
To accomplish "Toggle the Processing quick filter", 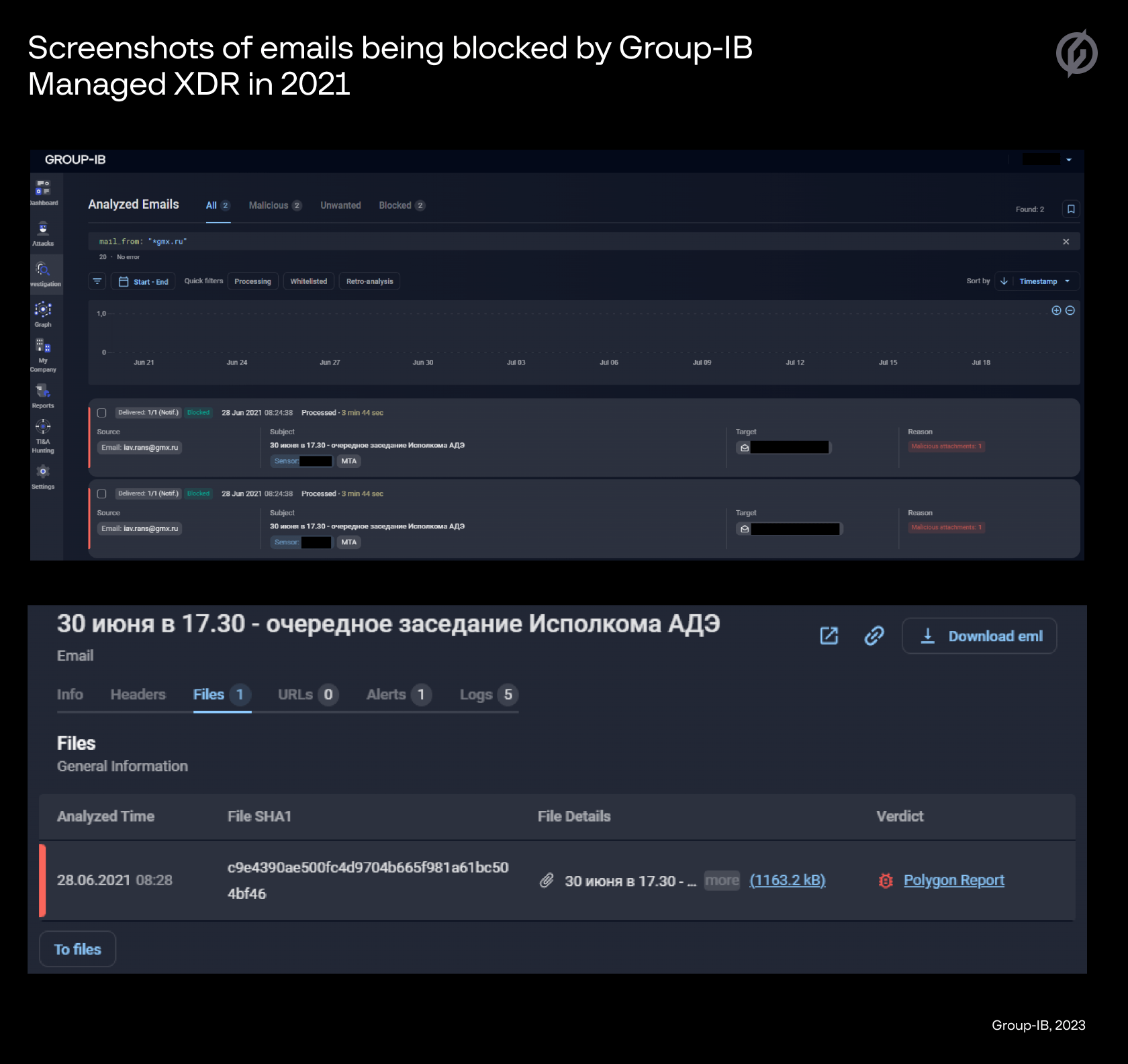I will coord(252,281).
